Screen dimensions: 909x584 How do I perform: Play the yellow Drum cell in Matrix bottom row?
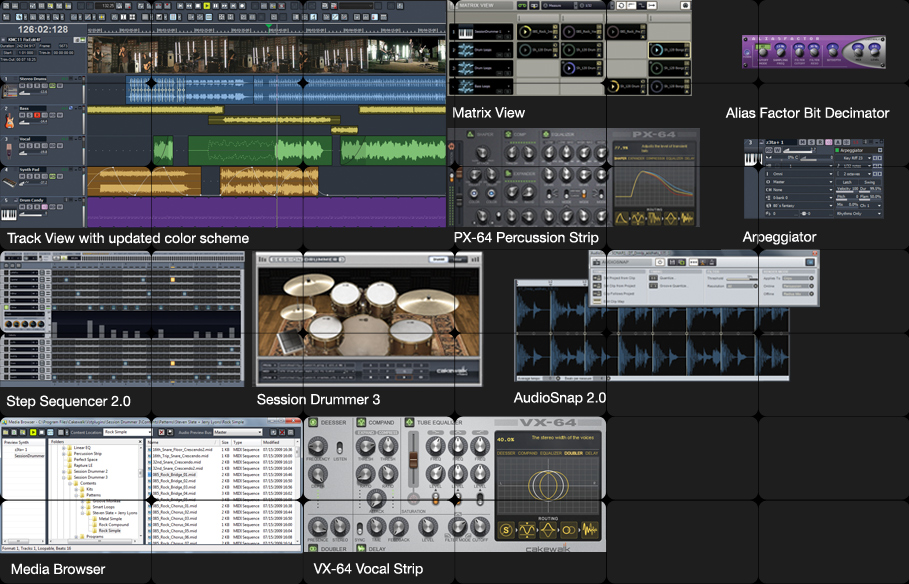tap(613, 87)
